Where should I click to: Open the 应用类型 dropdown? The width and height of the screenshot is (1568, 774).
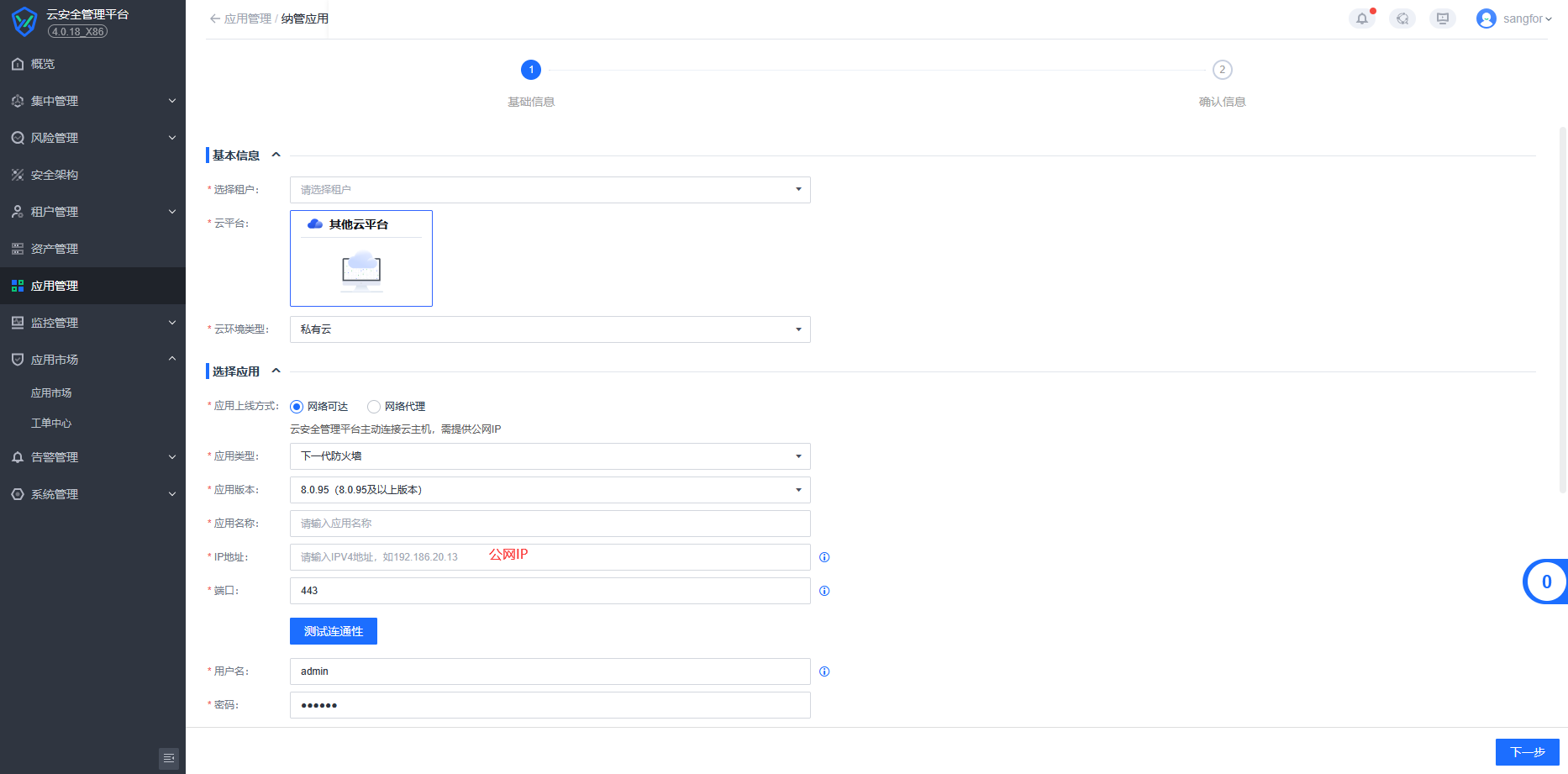coord(550,456)
